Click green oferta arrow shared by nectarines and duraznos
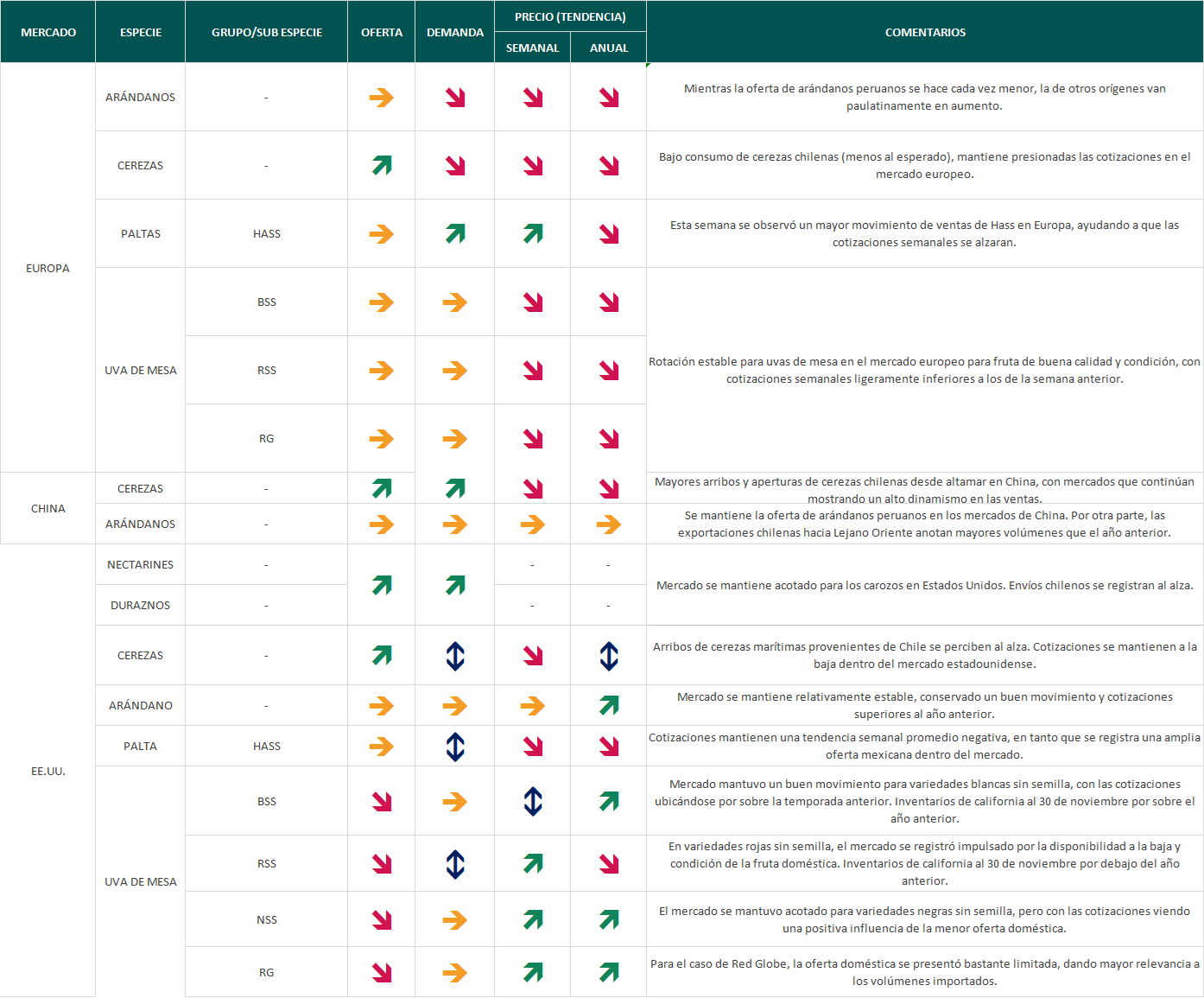The height and width of the screenshot is (998, 1204). click(x=381, y=585)
